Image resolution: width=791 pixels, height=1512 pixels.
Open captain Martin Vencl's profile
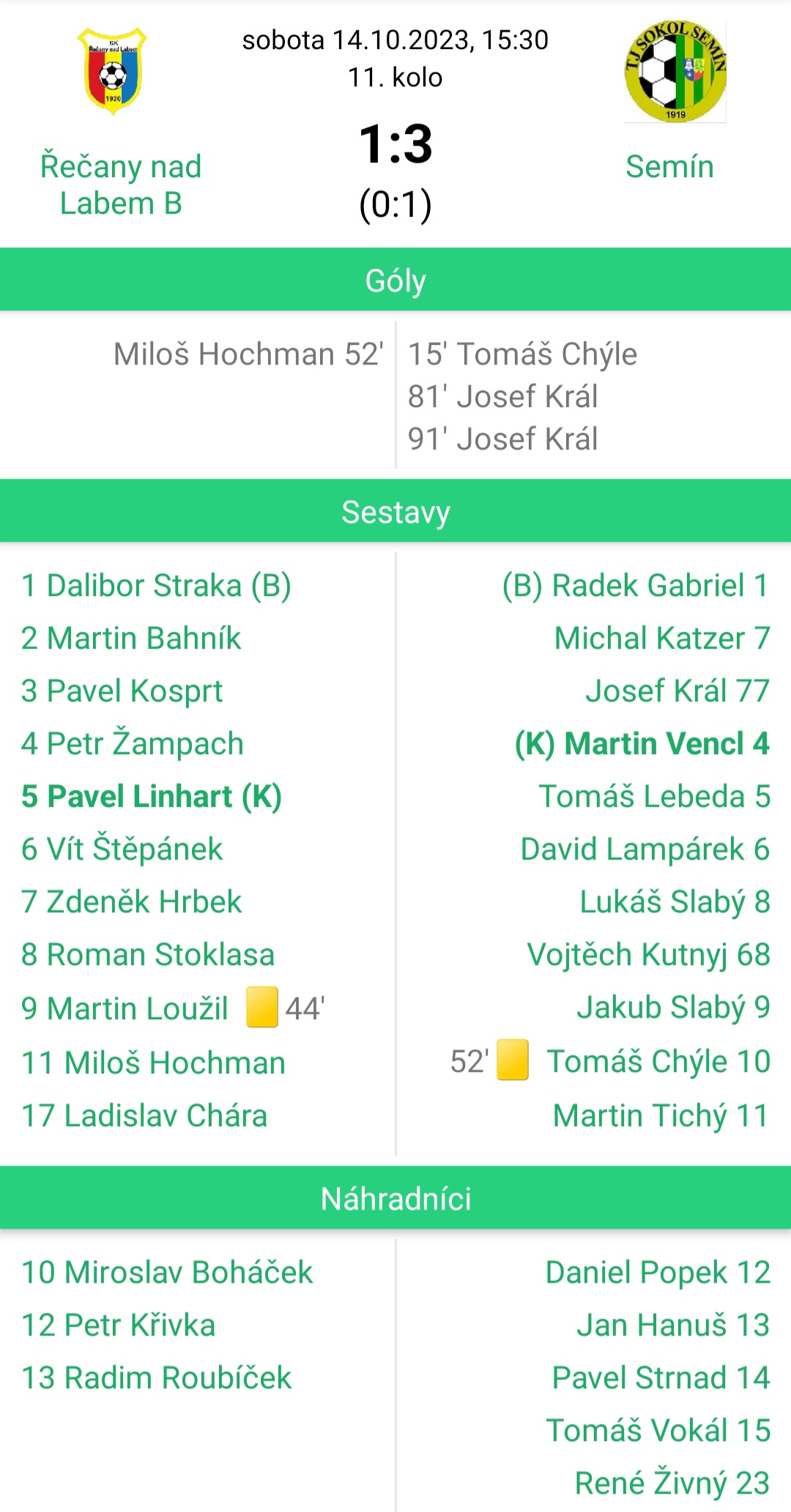[x=642, y=744]
